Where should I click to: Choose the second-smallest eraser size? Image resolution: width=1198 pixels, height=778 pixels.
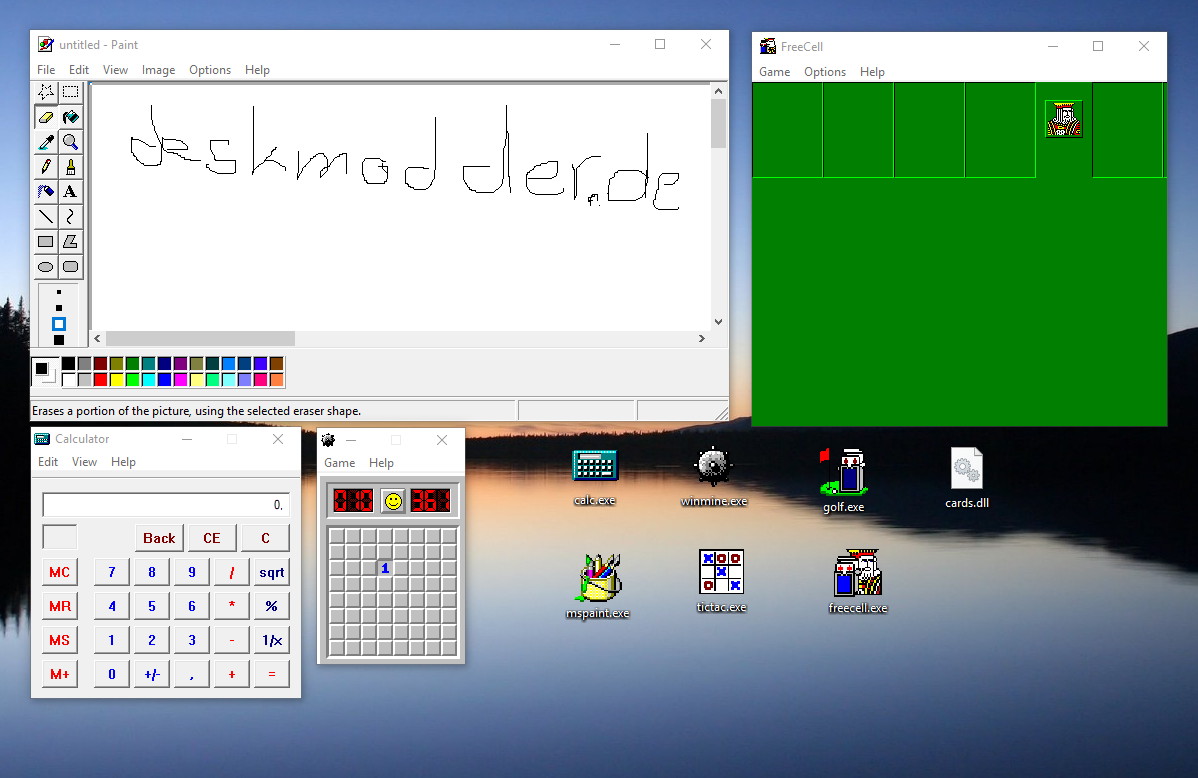click(x=59, y=307)
